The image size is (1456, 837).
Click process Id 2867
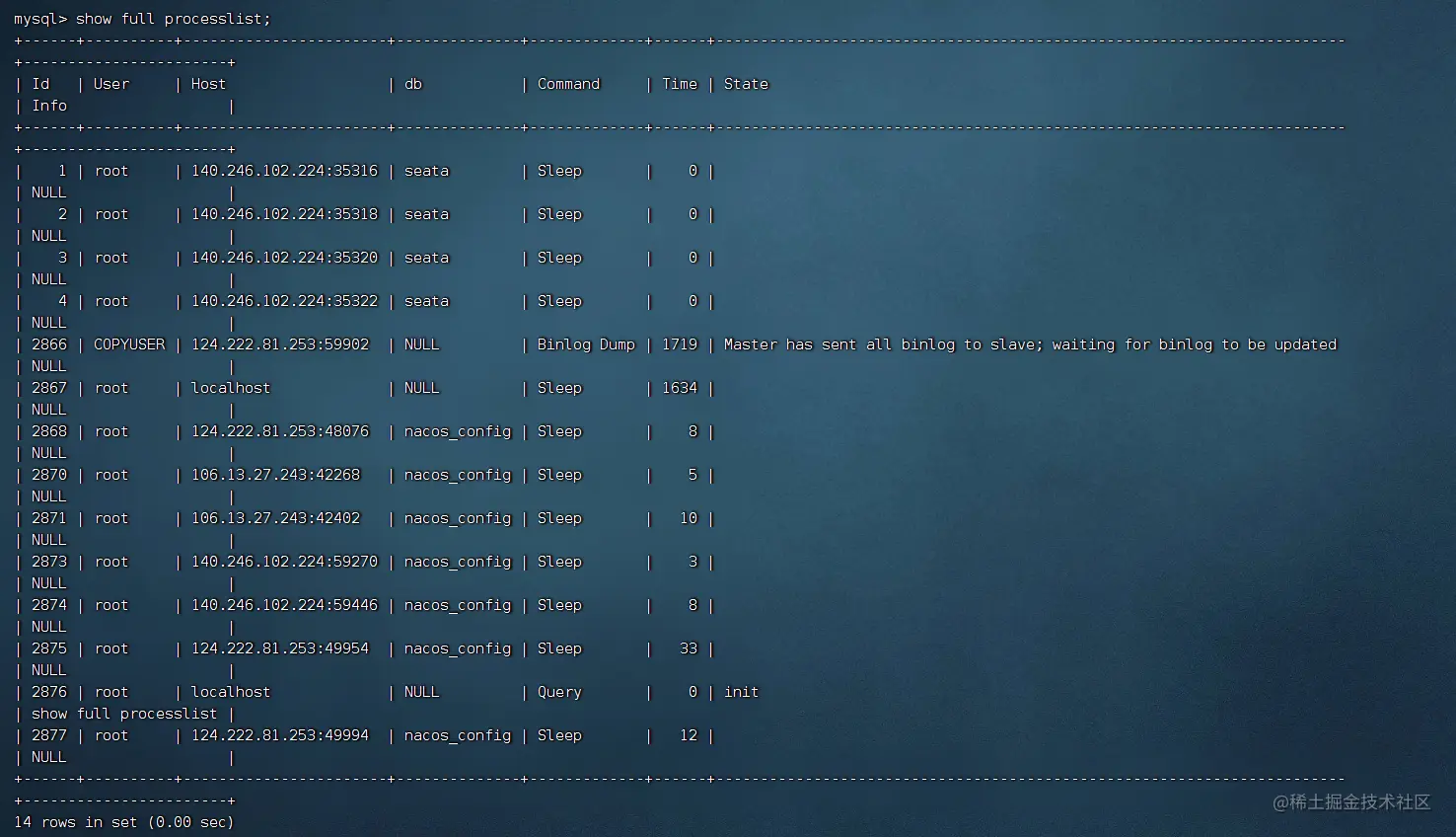(49, 388)
